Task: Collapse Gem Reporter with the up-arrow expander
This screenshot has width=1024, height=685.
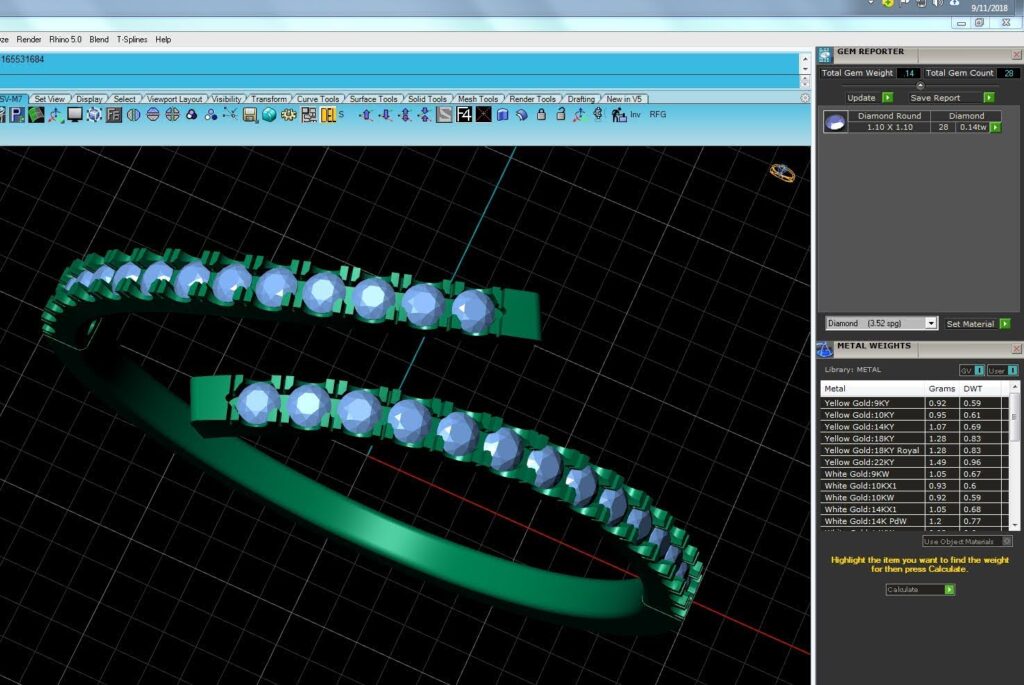Action: pyautogui.click(x=920, y=86)
